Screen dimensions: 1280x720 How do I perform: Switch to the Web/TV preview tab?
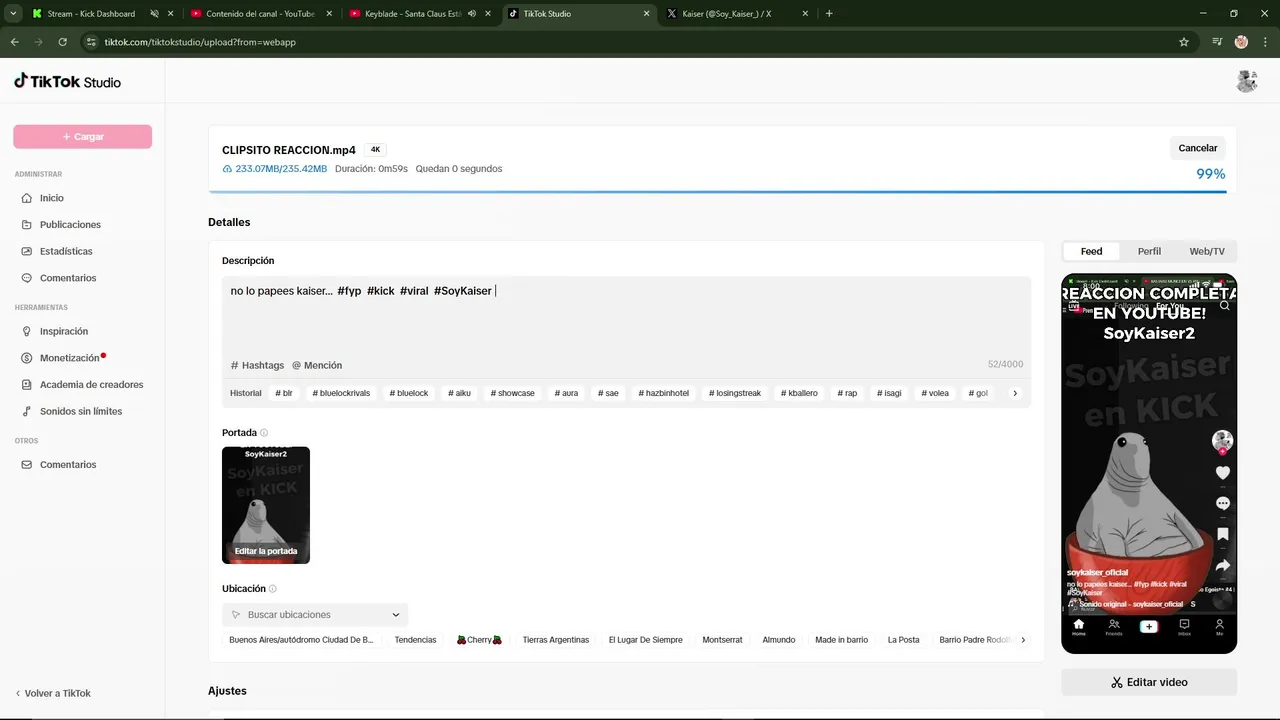click(1206, 251)
